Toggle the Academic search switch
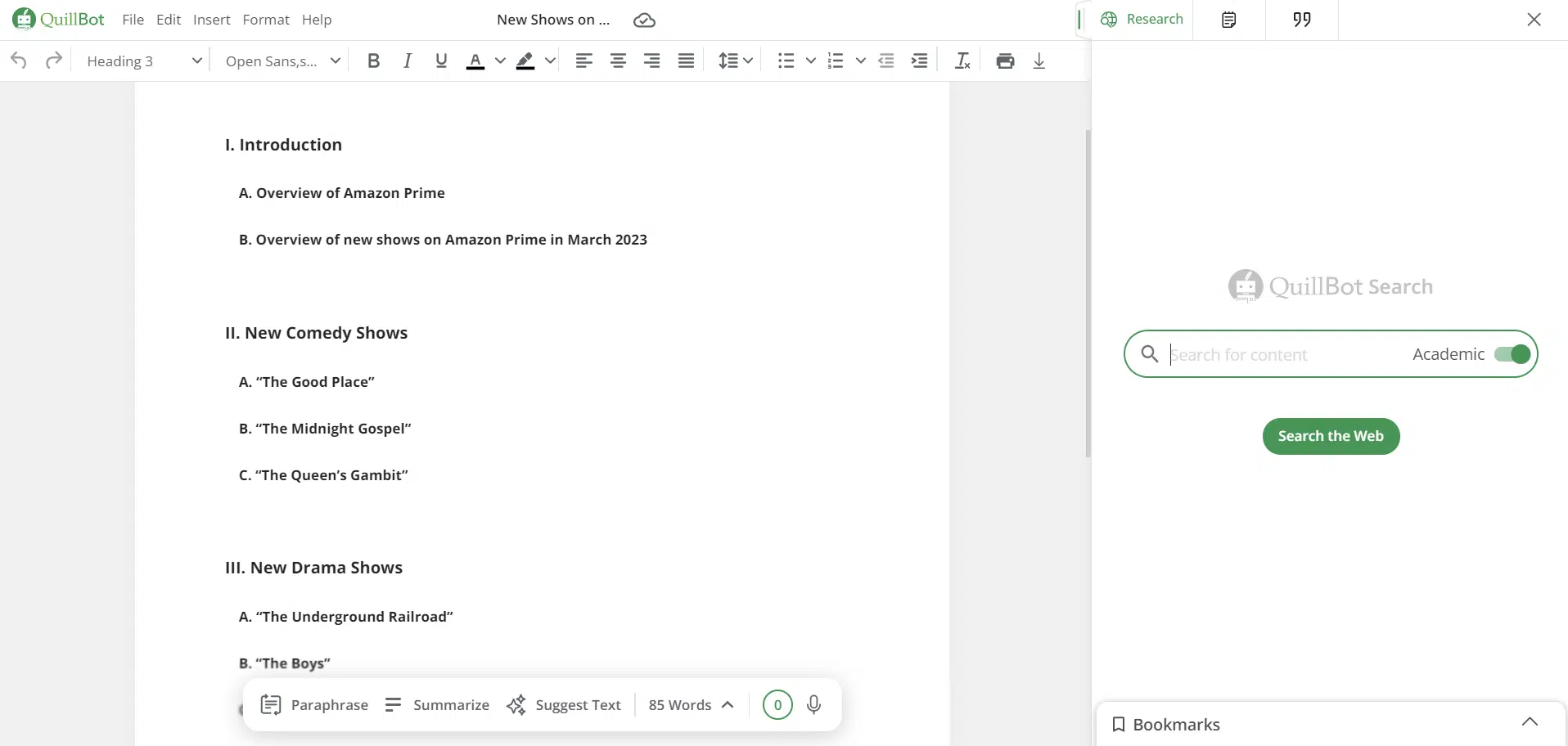Screen dimensions: 1568x746 click(x=1512, y=354)
